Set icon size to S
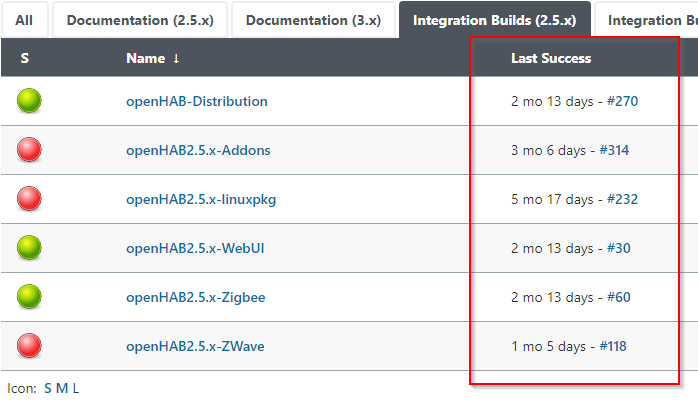This screenshot has height=401, width=698. (48, 389)
